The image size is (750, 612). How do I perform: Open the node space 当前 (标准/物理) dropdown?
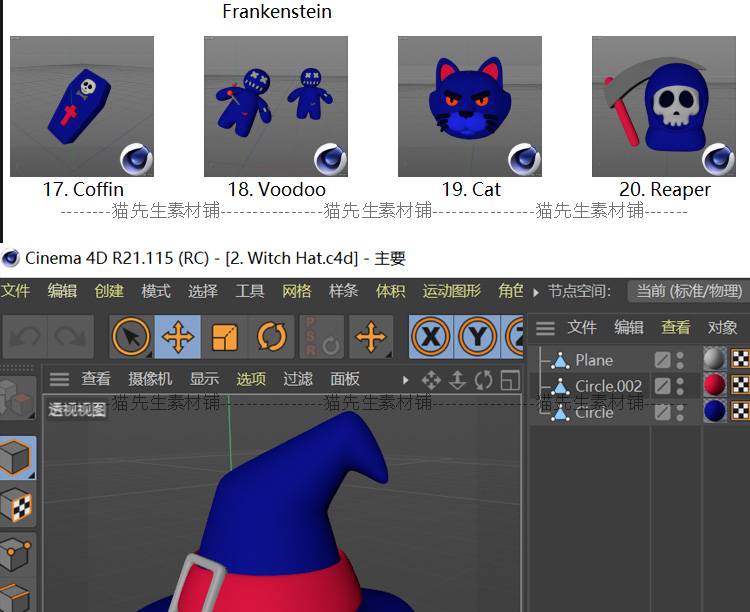coord(688,291)
